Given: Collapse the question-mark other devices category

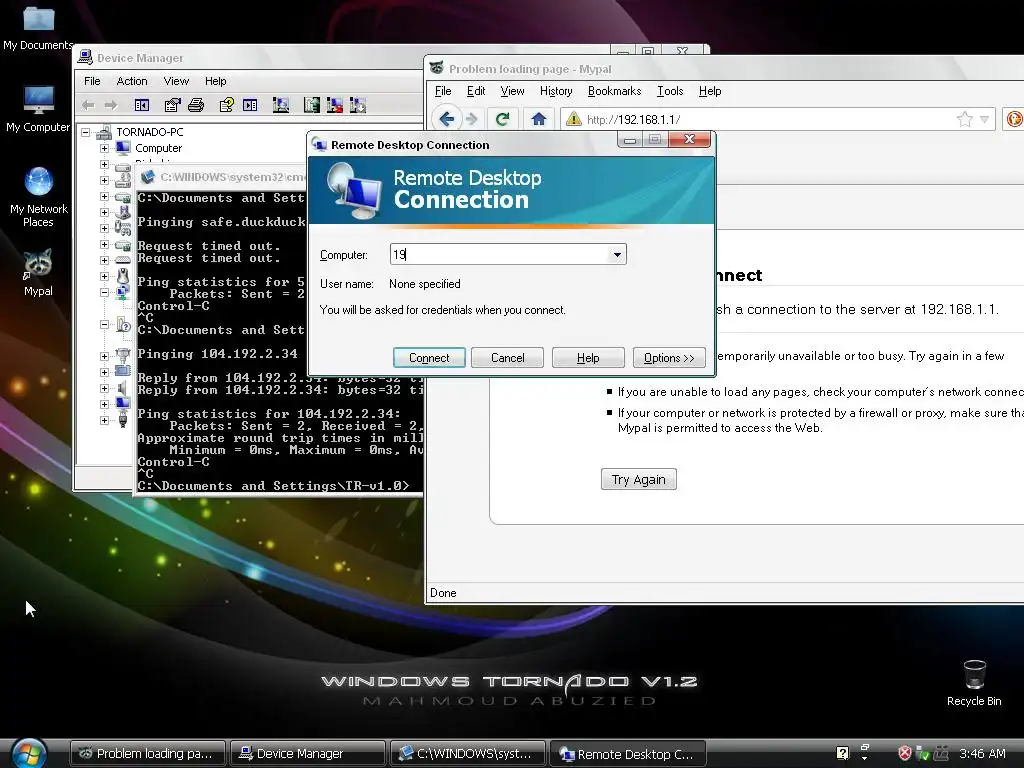Looking at the screenshot, I should pyautogui.click(x=104, y=324).
